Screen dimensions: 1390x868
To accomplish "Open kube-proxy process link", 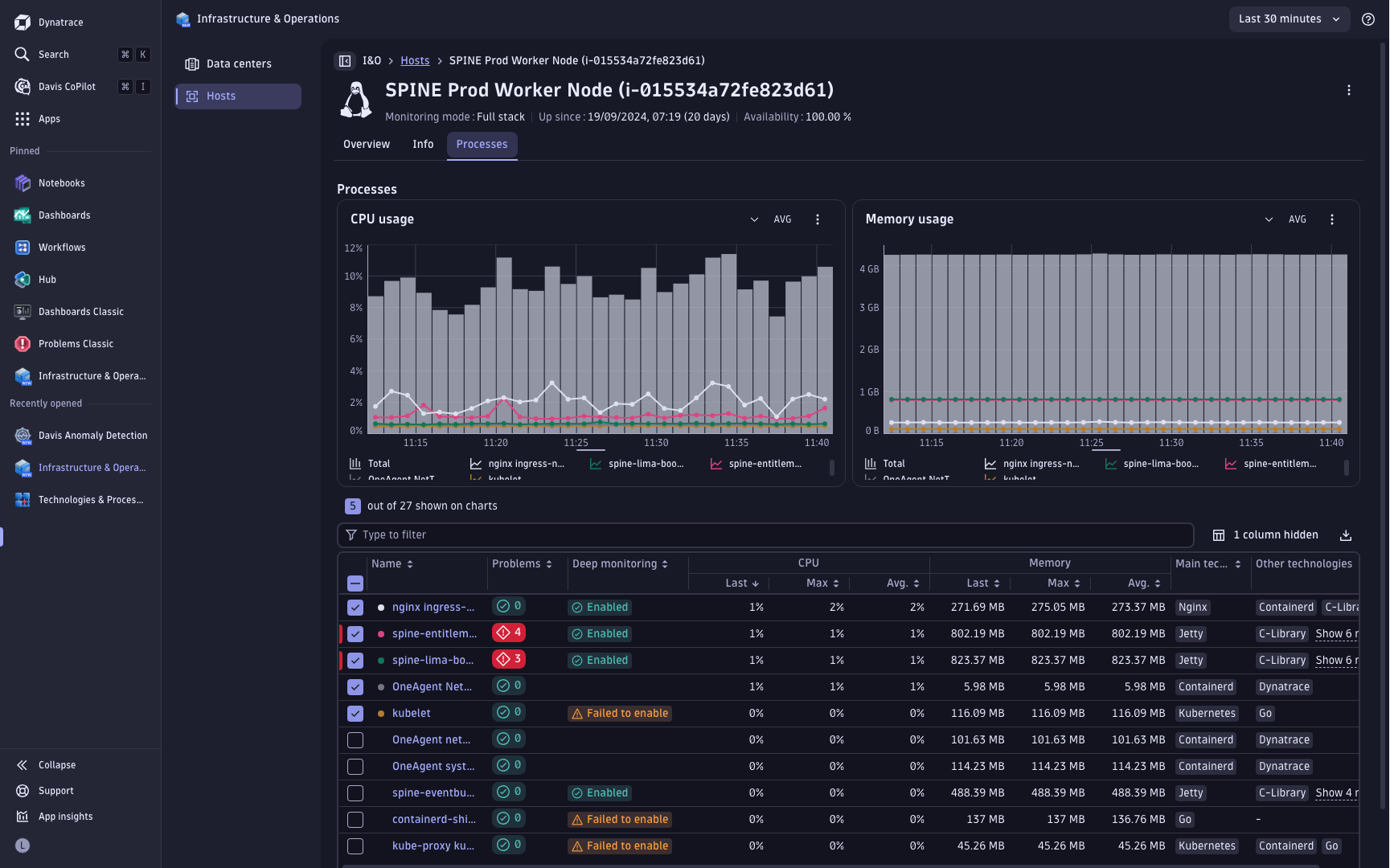I will pos(433,846).
